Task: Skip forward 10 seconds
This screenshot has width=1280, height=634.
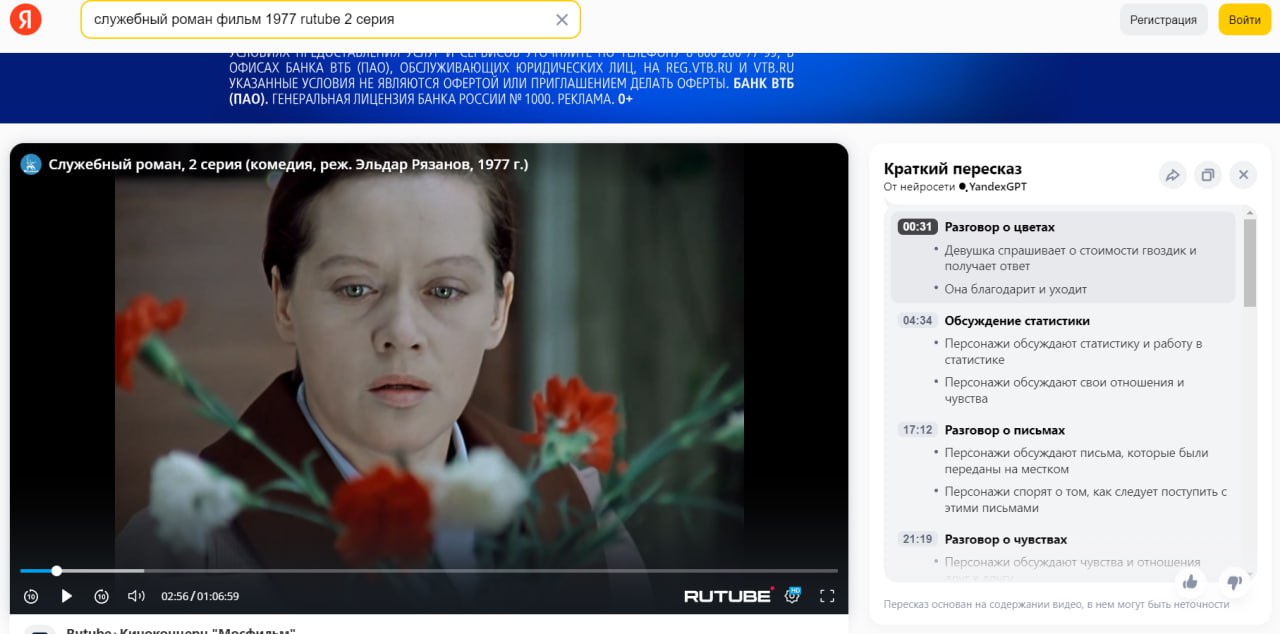Action: [x=101, y=596]
